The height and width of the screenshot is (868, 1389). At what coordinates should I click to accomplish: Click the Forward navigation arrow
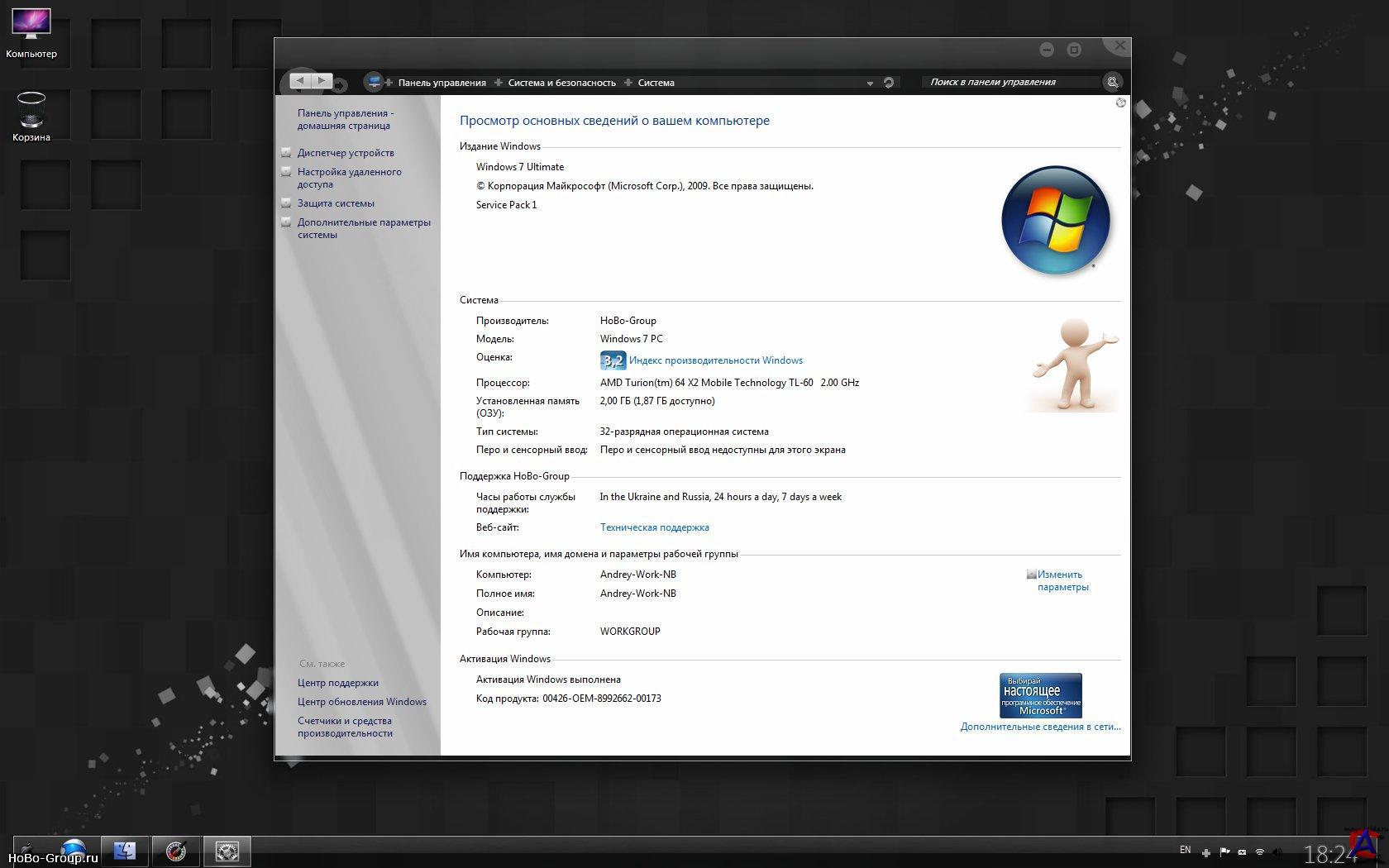tap(322, 81)
